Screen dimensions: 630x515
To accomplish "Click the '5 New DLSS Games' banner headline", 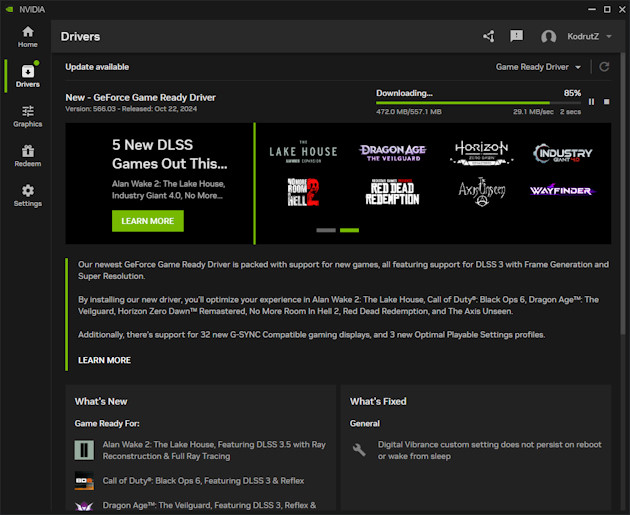I will pos(170,154).
